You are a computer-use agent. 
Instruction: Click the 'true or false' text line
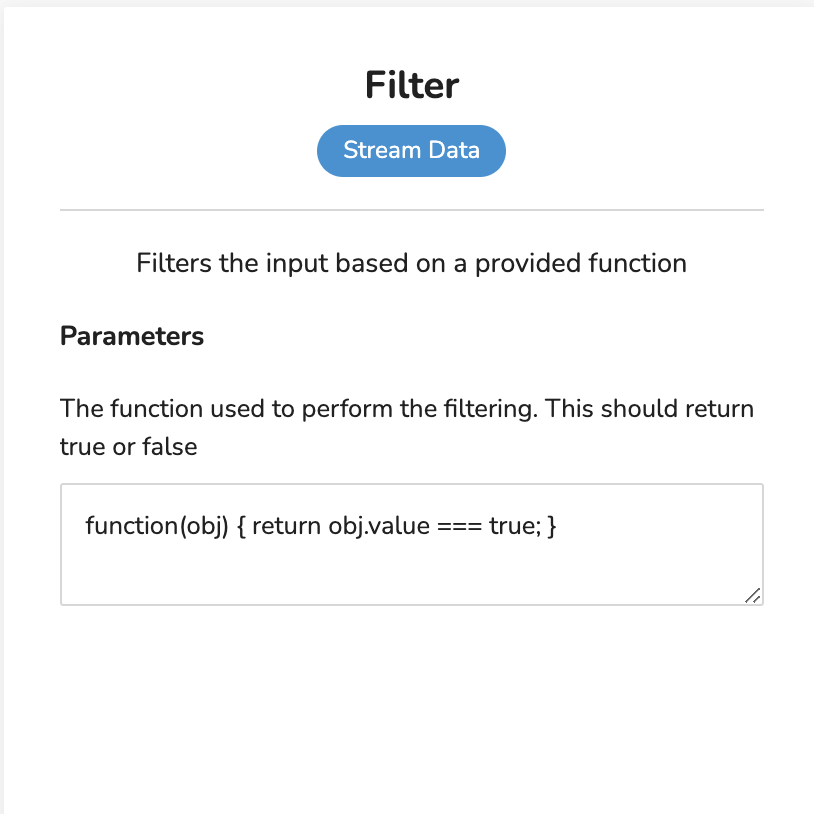(129, 446)
